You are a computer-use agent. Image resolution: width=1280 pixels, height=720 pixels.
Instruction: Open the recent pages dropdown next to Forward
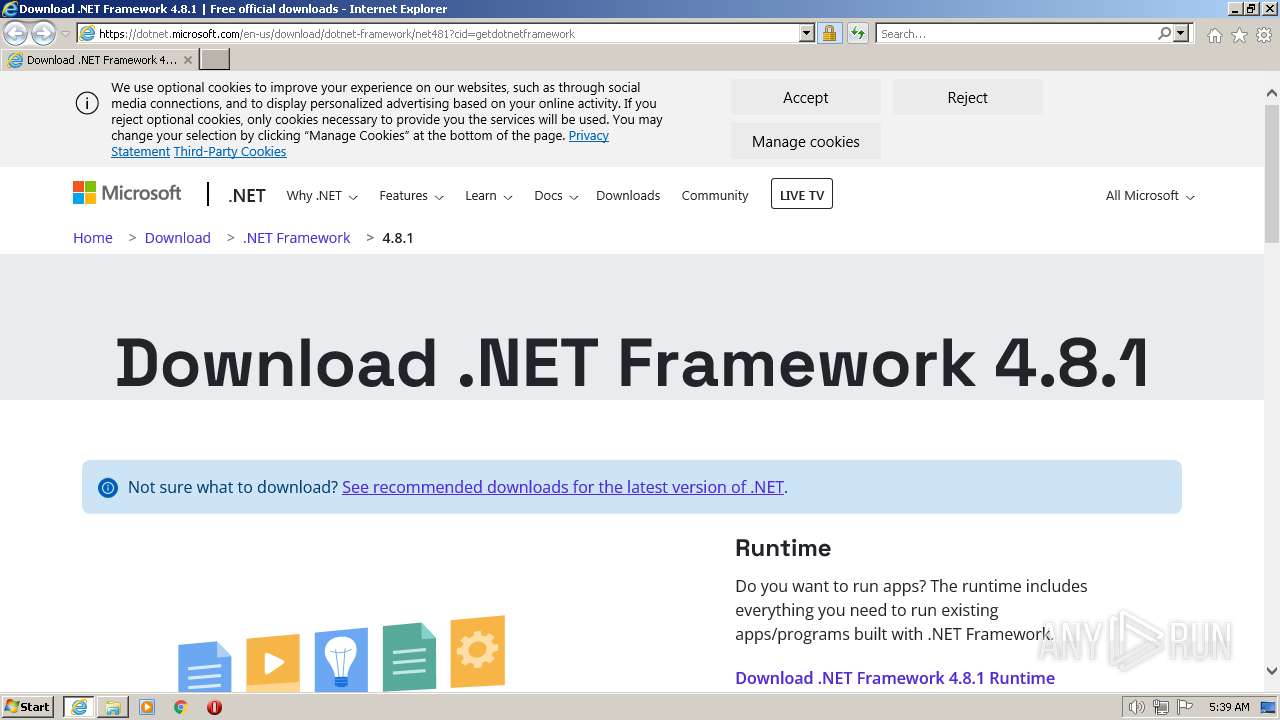click(66, 34)
